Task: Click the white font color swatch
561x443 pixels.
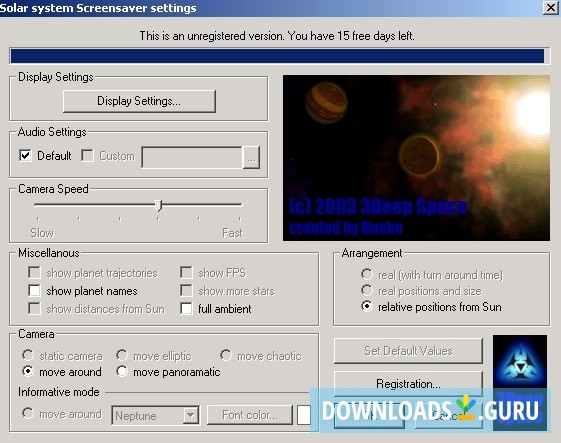Action: 304,415
